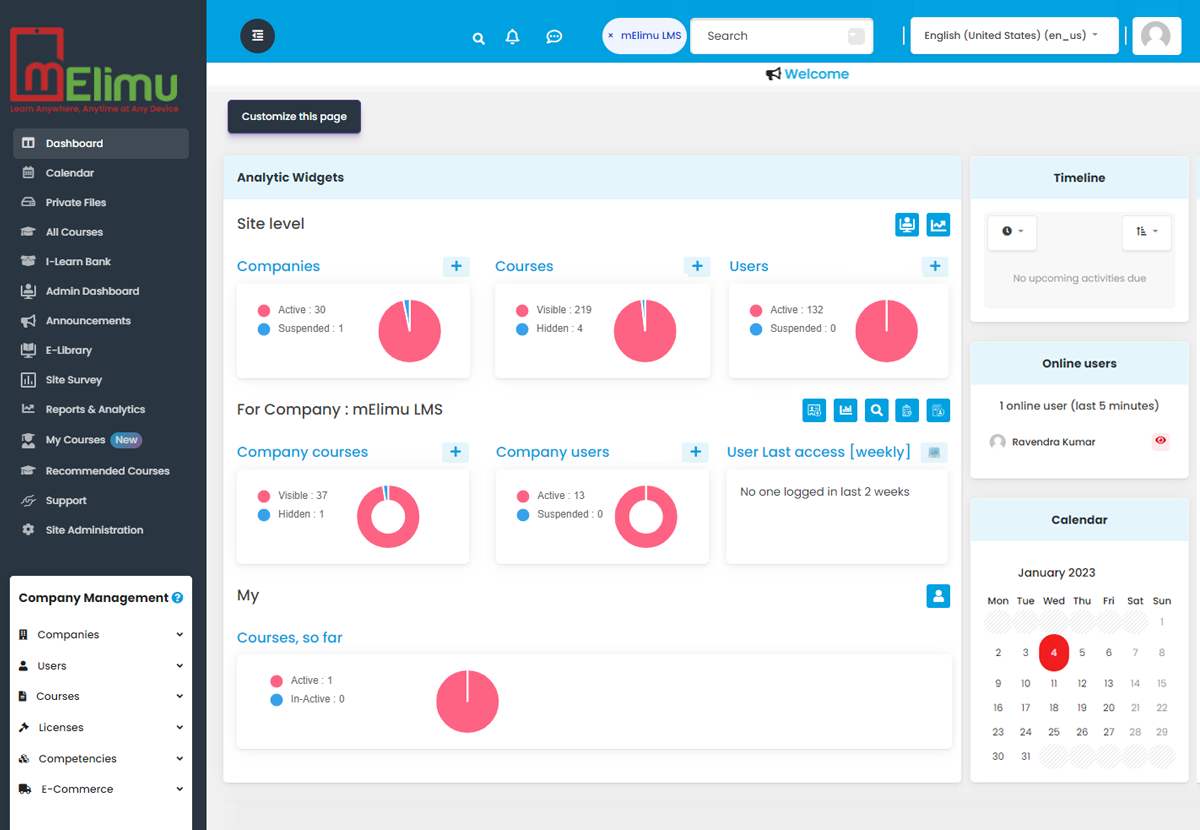Open the Company users link

(x=552, y=452)
